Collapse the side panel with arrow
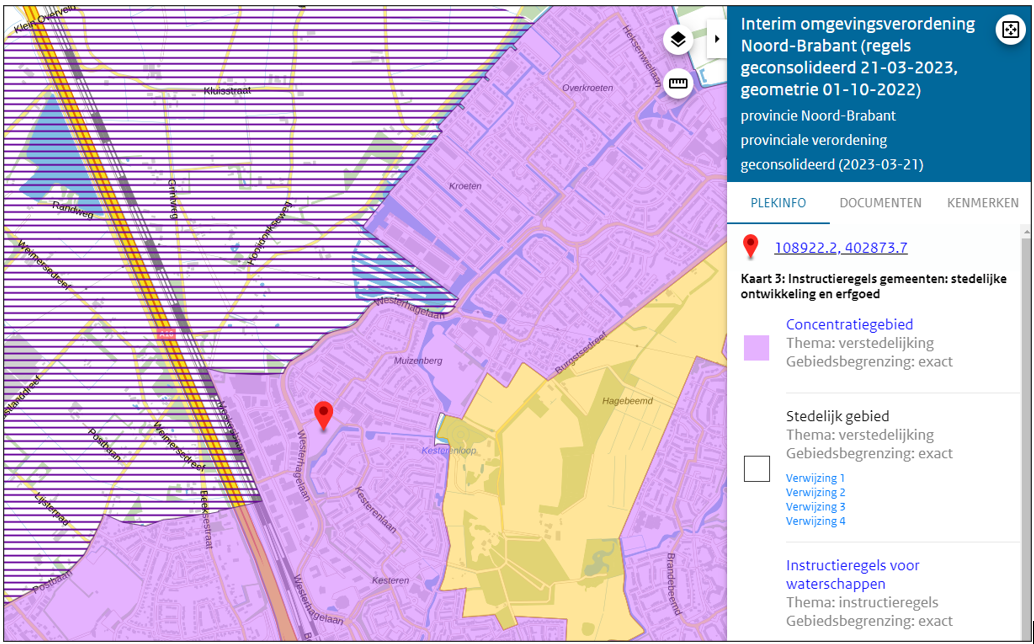 717,41
